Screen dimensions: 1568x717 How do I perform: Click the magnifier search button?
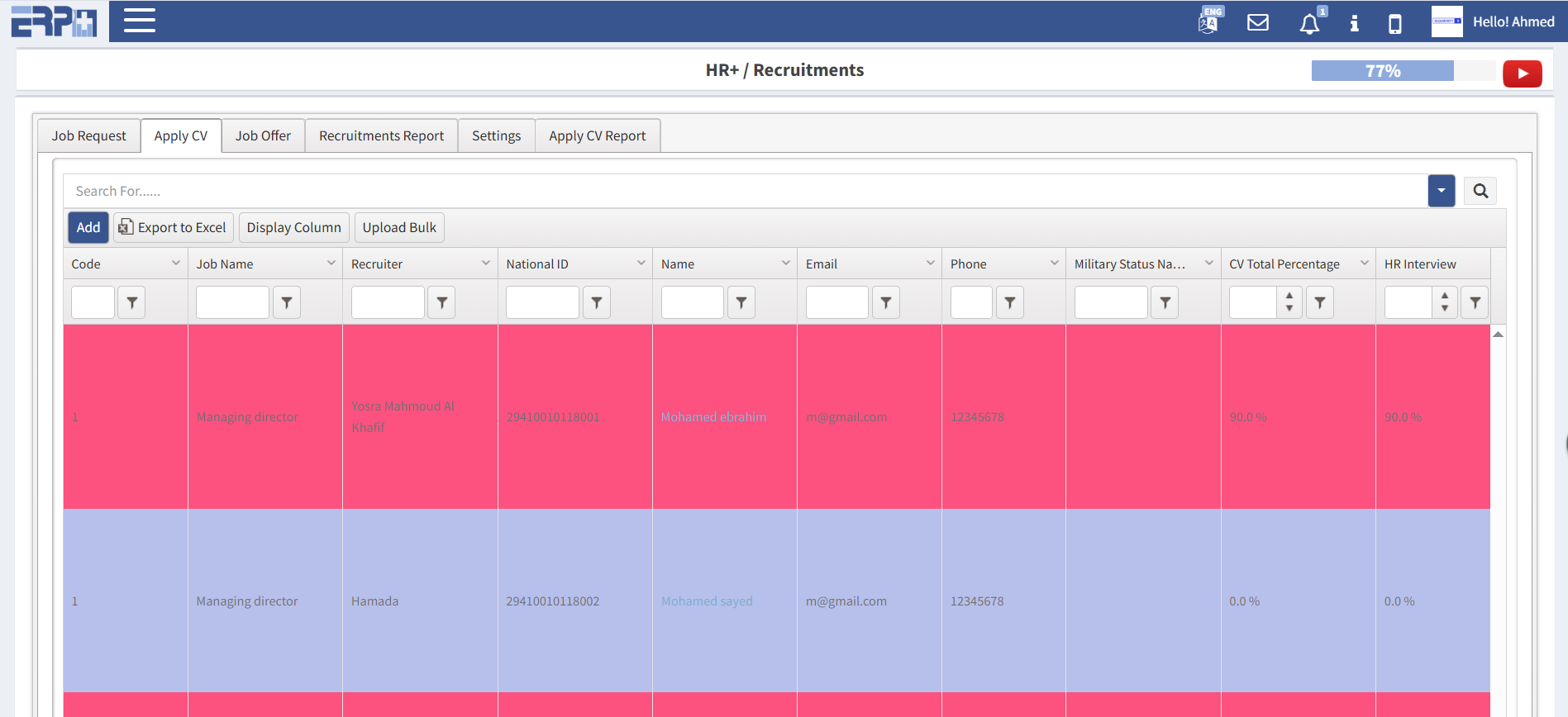pyautogui.click(x=1480, y=191)
